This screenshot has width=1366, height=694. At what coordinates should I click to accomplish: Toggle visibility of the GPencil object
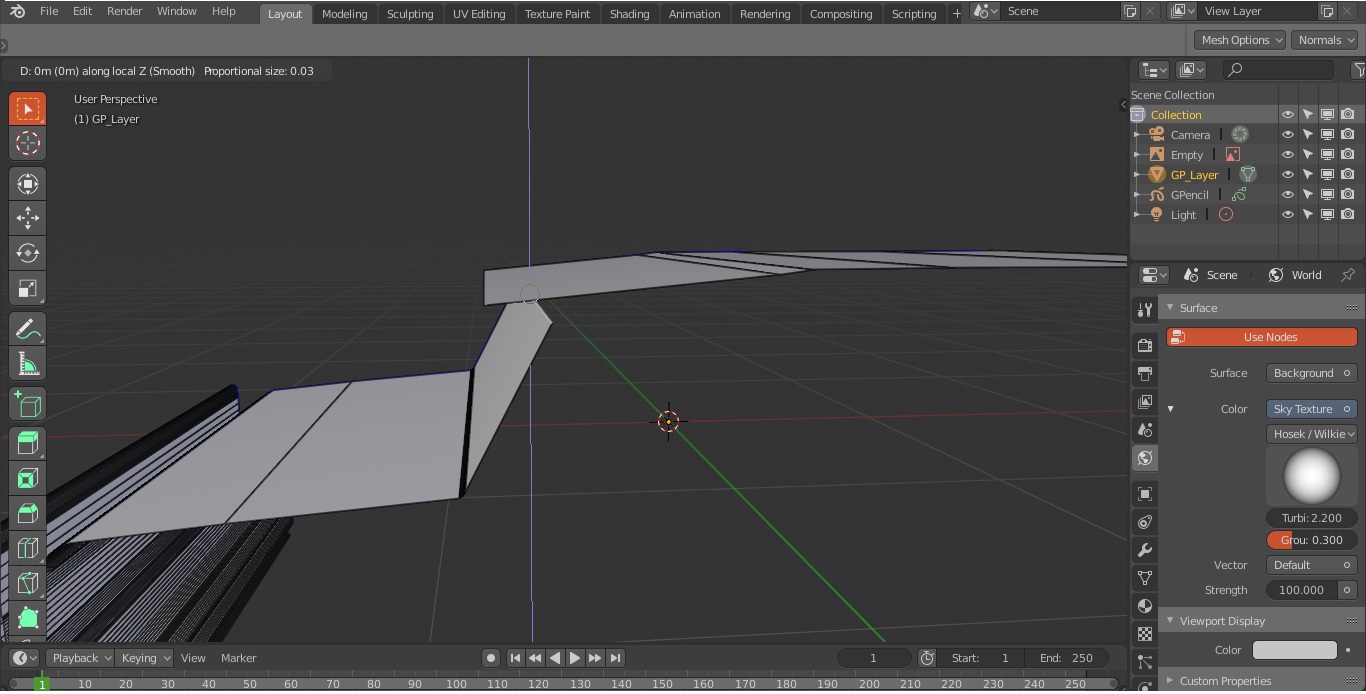(x=1288, y=194)
